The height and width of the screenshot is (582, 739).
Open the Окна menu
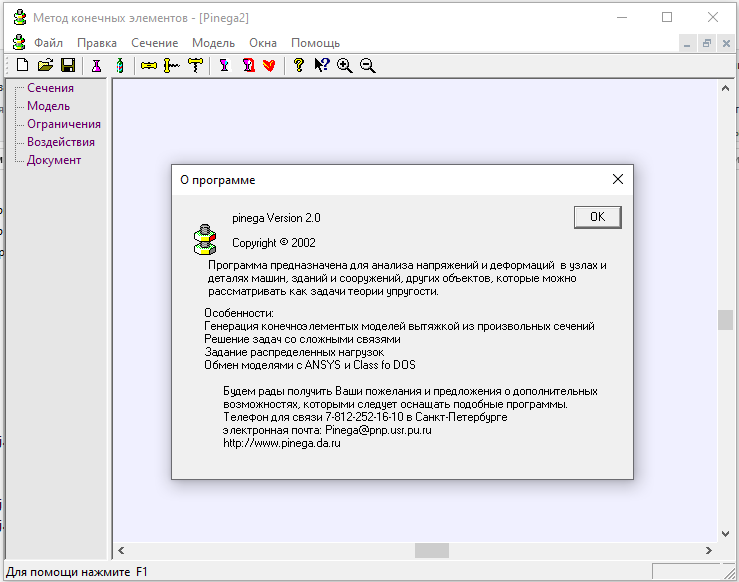pyautogui.click(x=263, y=43)
